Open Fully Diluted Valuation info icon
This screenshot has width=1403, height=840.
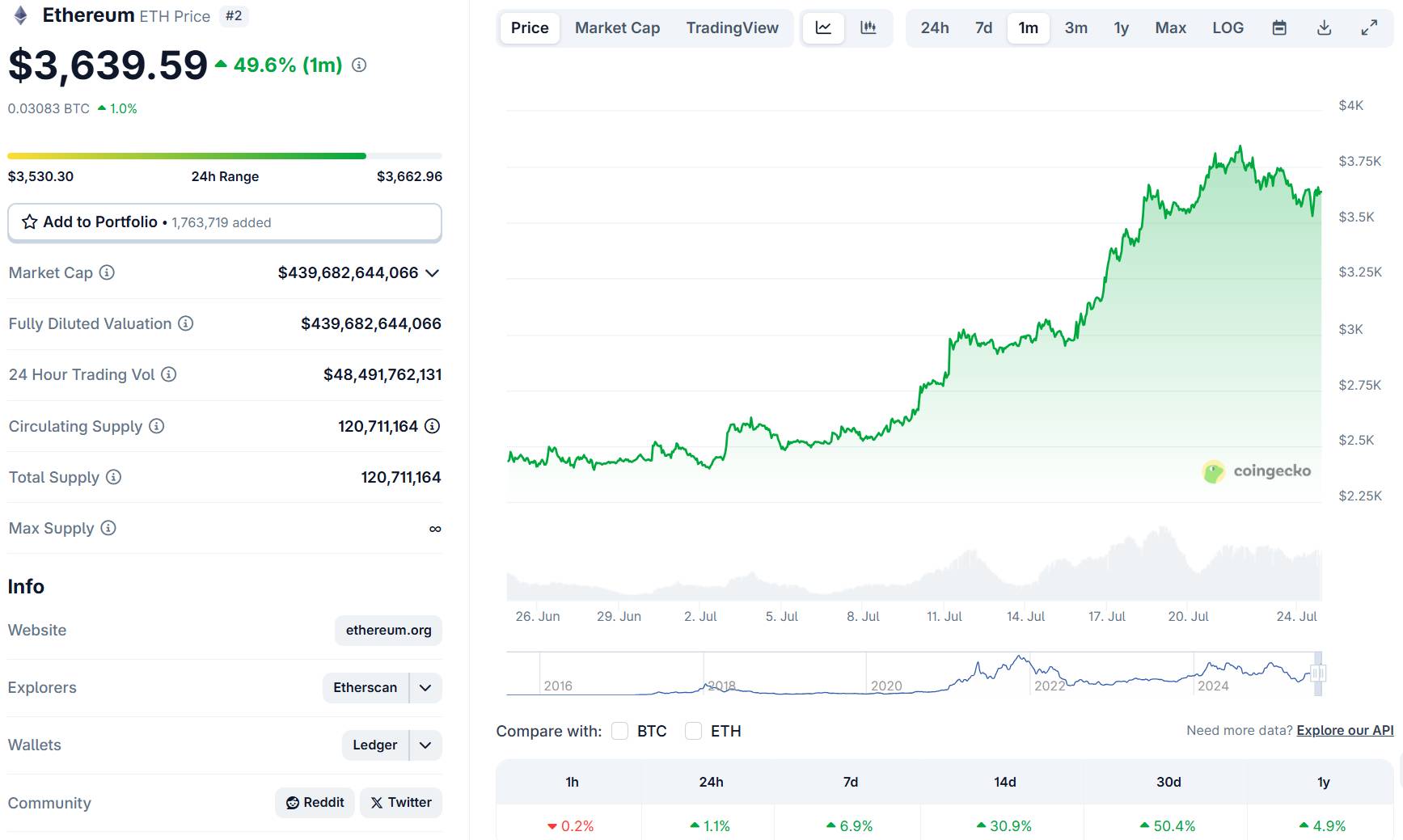click(x=186, y=323)
